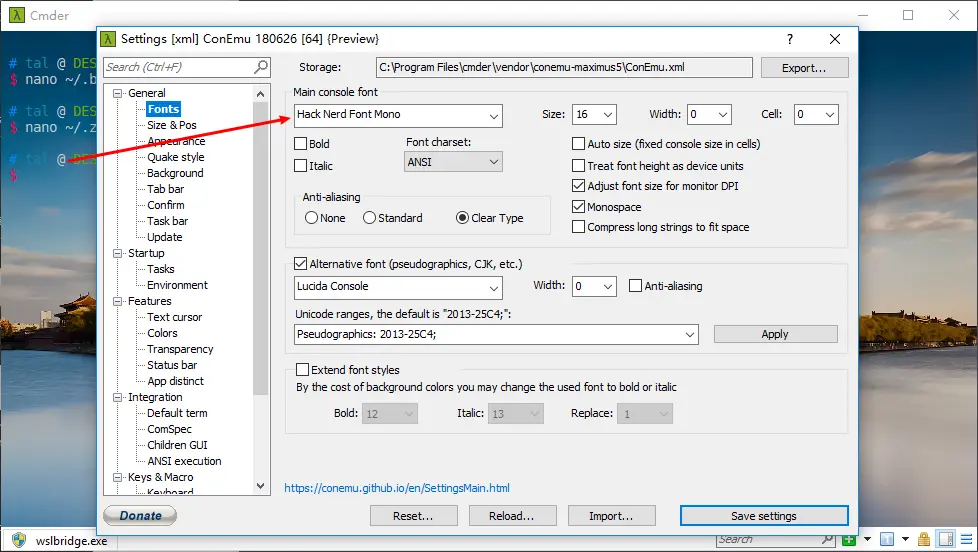
Task: Open ANSI execution settings page
Action: click(184, 462)
